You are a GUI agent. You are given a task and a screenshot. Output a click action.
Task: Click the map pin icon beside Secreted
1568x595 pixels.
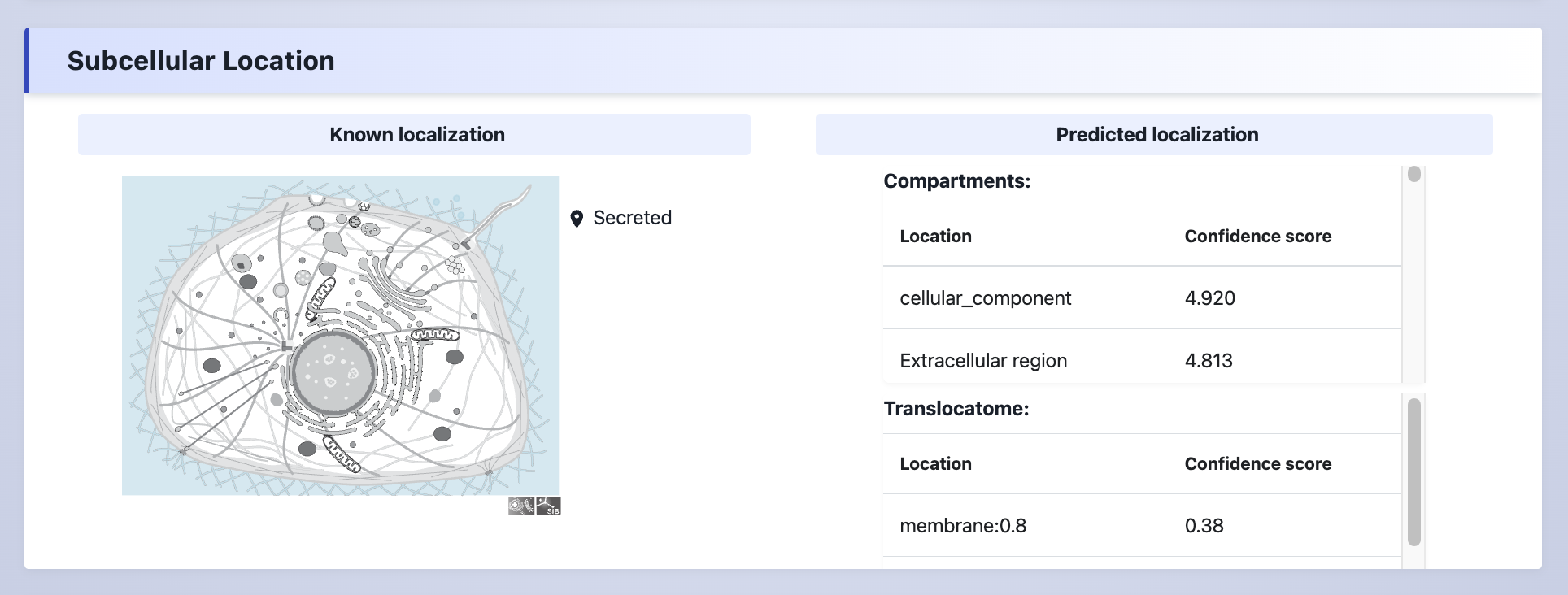(x=577, y=219)
